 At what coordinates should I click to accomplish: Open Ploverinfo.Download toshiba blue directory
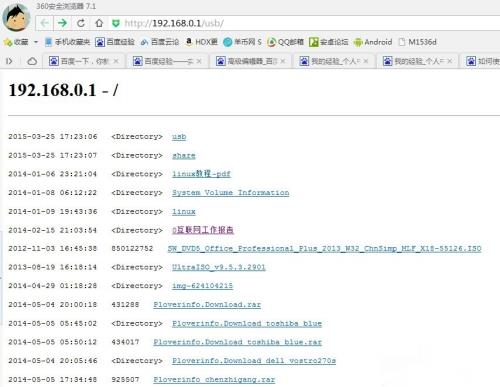point(247,323)
